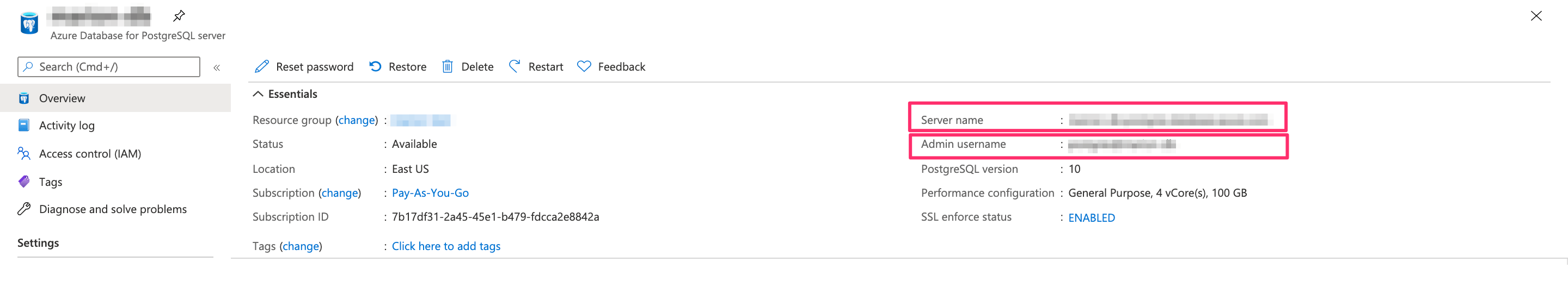Viewport: 1568px width, 287px height.
Task: Click the ENABLED SSL enforce status
Action: [x=1092, y=217]
